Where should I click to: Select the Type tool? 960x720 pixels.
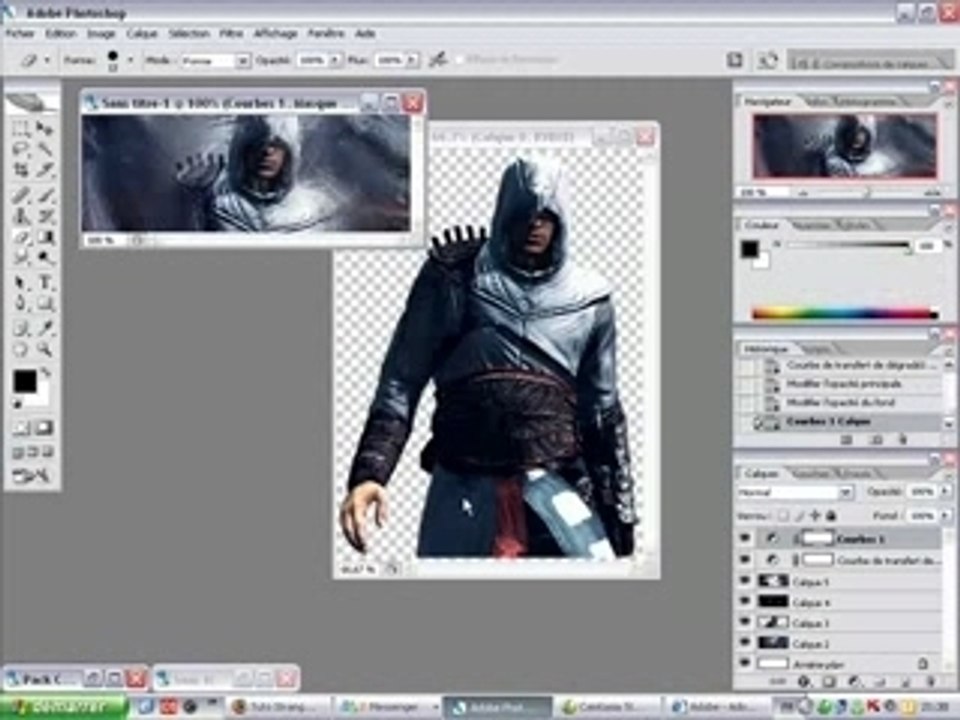coord(44,283)
